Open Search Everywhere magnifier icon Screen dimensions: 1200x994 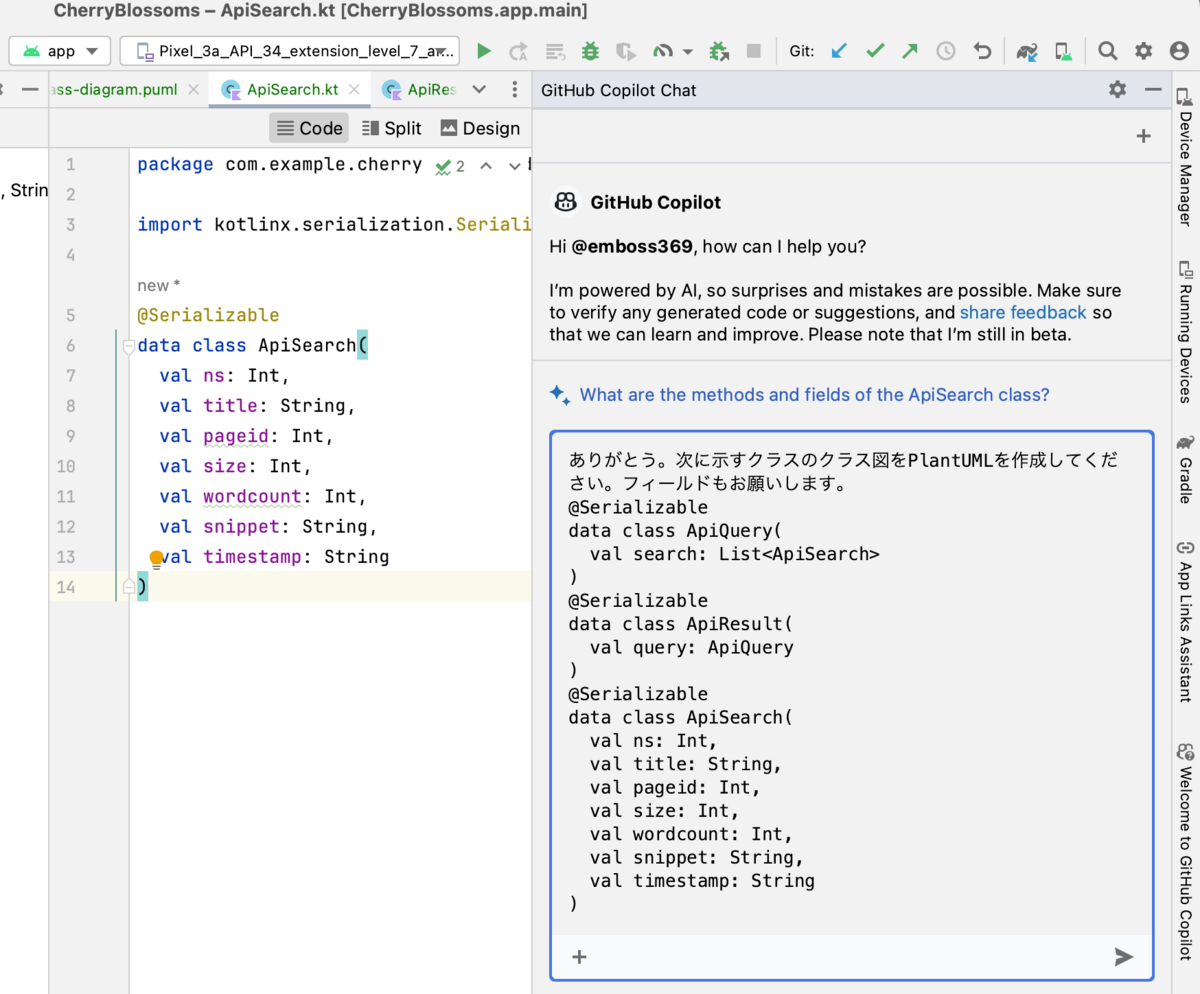point(1107,51)
